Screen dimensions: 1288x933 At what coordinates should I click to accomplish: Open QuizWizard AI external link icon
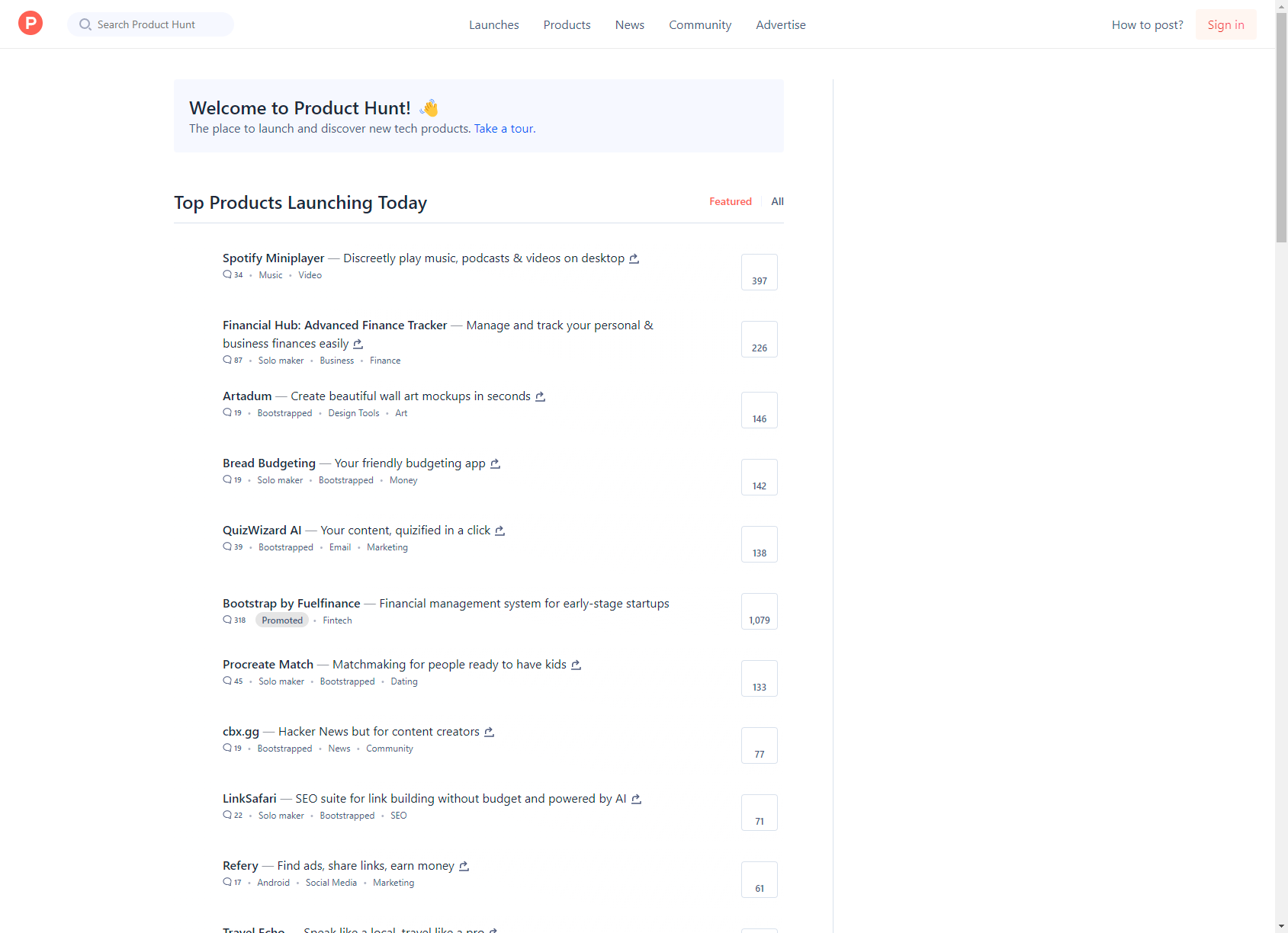[x=499, y=531]
